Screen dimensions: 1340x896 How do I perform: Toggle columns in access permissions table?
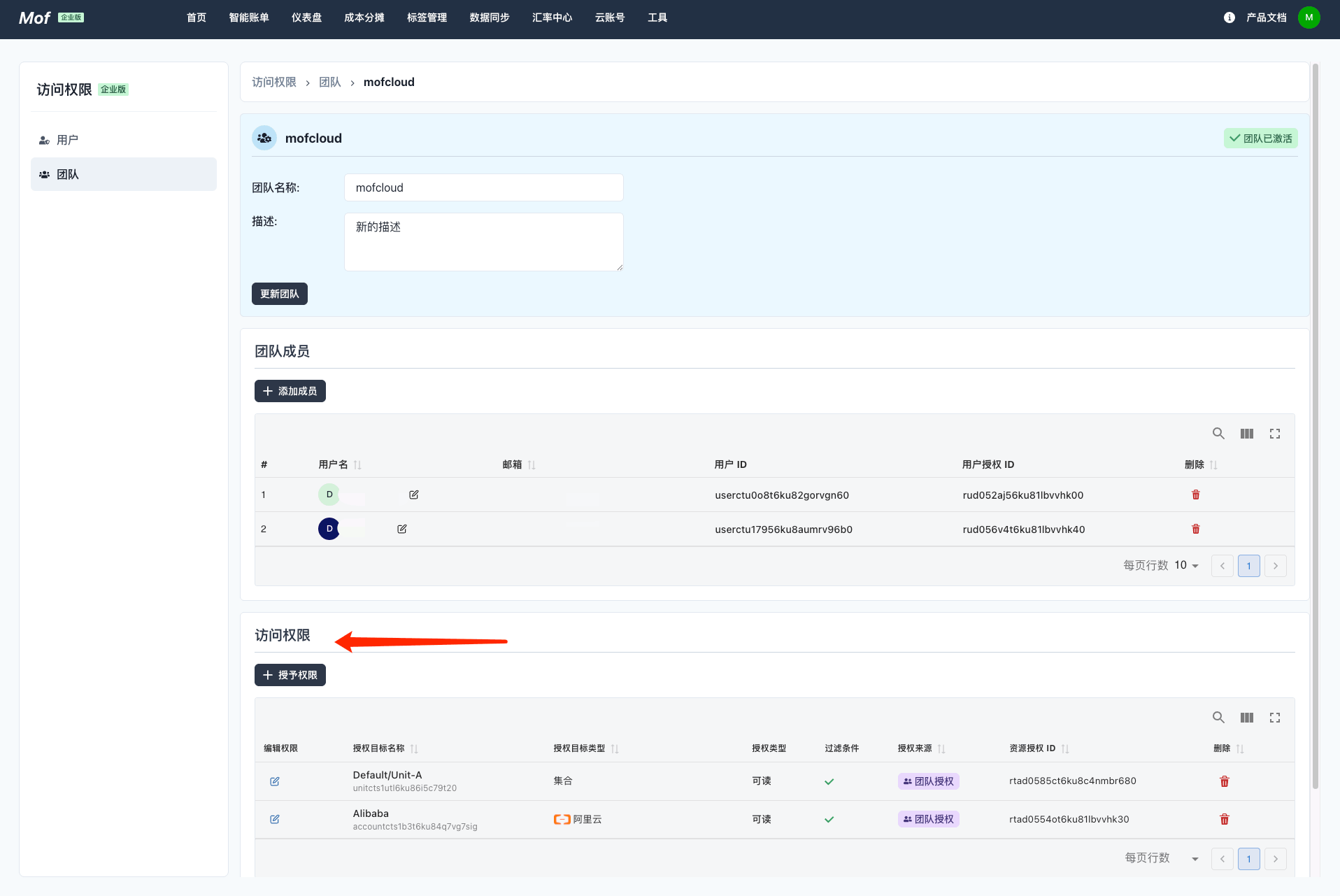pos(1246,718)
